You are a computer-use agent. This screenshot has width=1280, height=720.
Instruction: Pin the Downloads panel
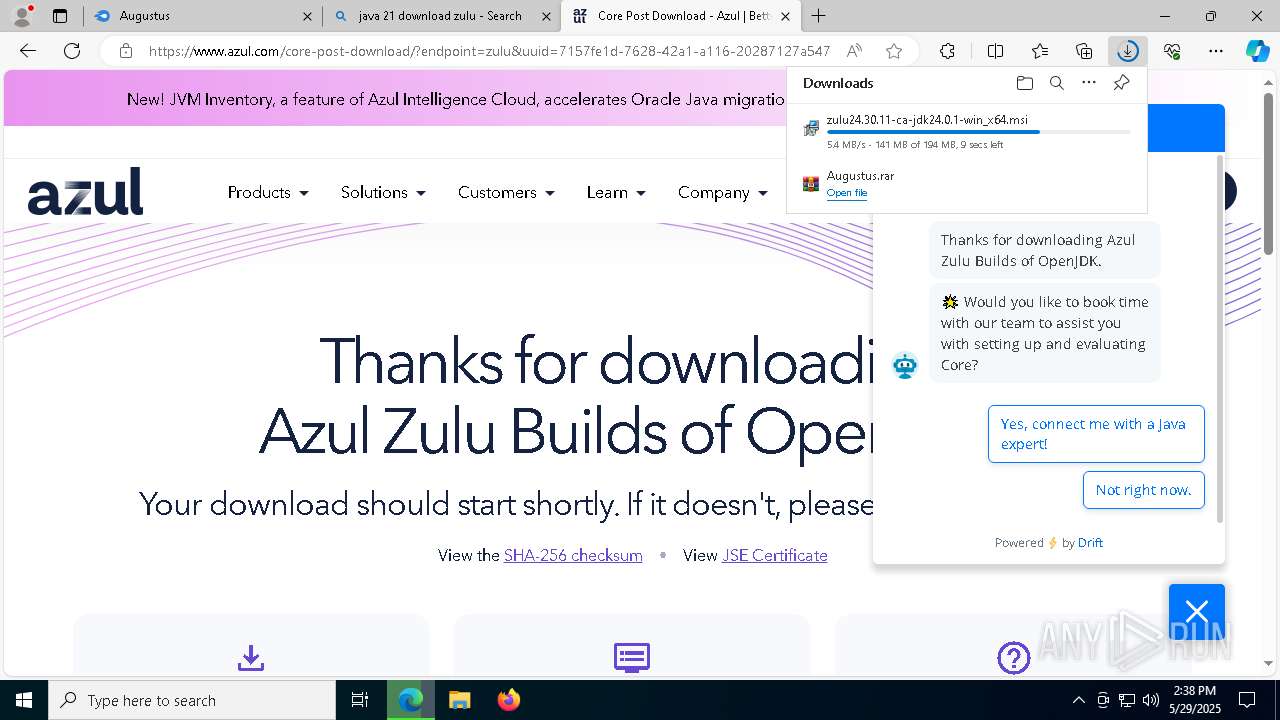tap(1121, 83)
